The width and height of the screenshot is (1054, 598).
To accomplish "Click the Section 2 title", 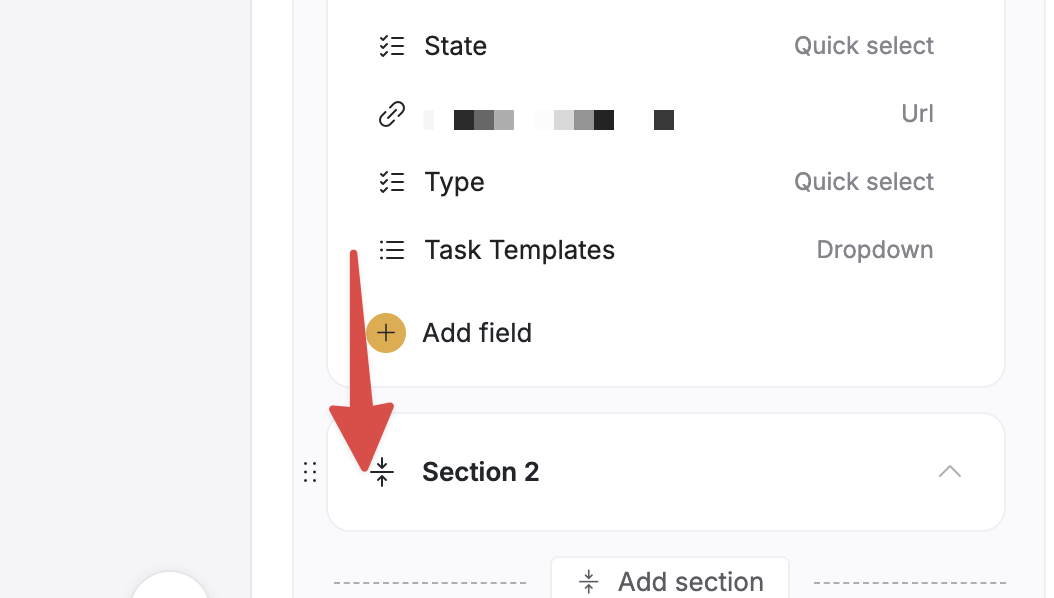I will click(x=480, y=472).
